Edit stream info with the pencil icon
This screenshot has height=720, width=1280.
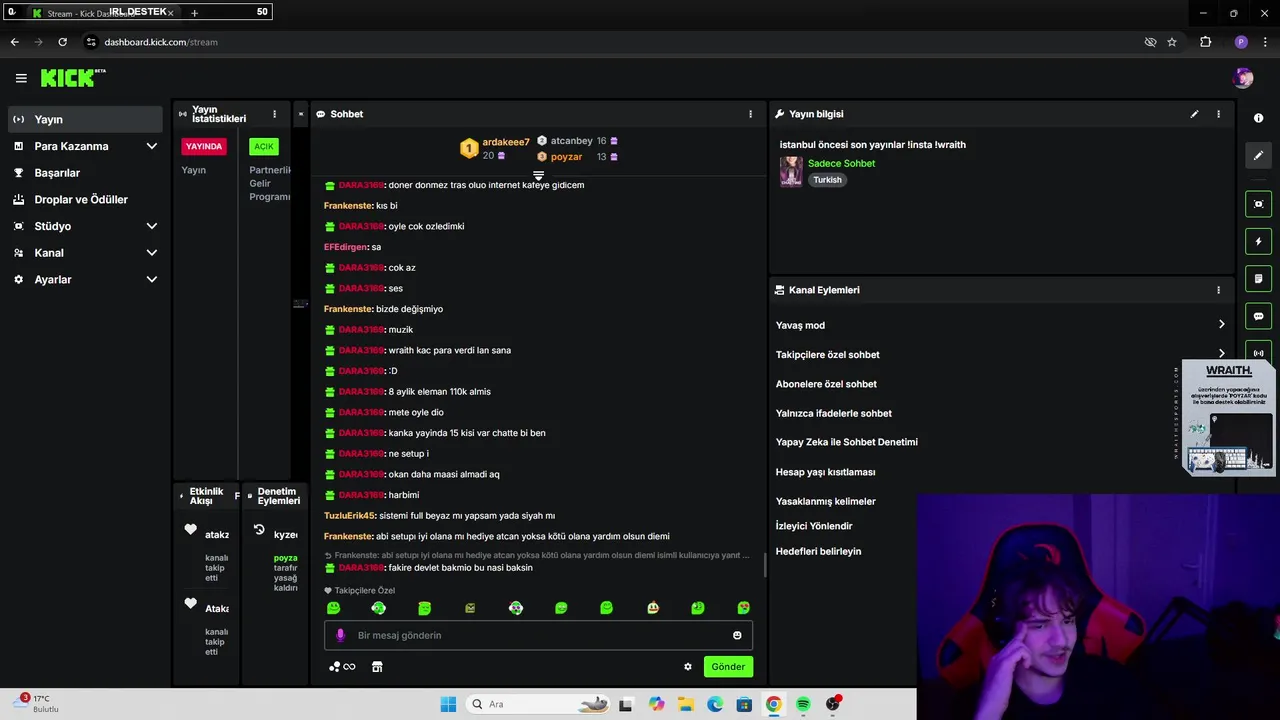(x=1194, y=114)
